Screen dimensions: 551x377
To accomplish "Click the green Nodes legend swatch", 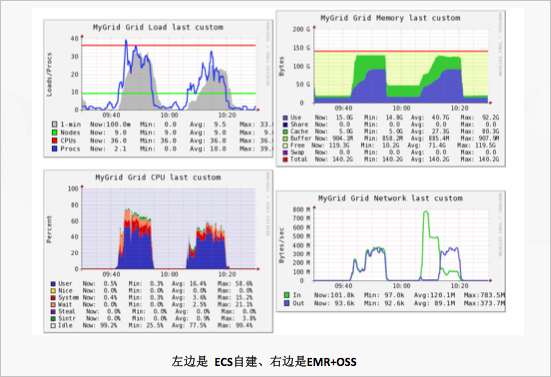I will point(54,132).
